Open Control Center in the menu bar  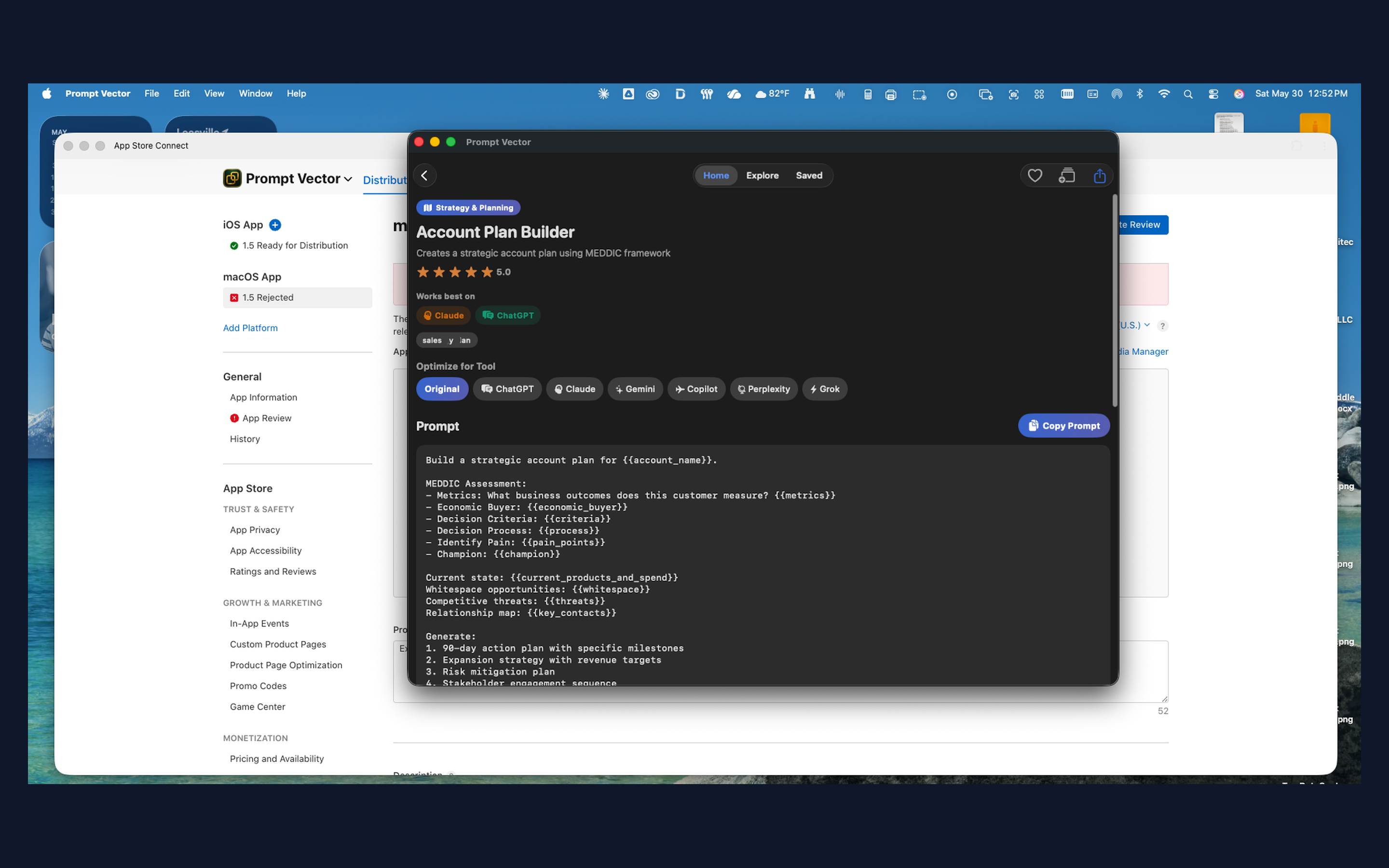1213,94
